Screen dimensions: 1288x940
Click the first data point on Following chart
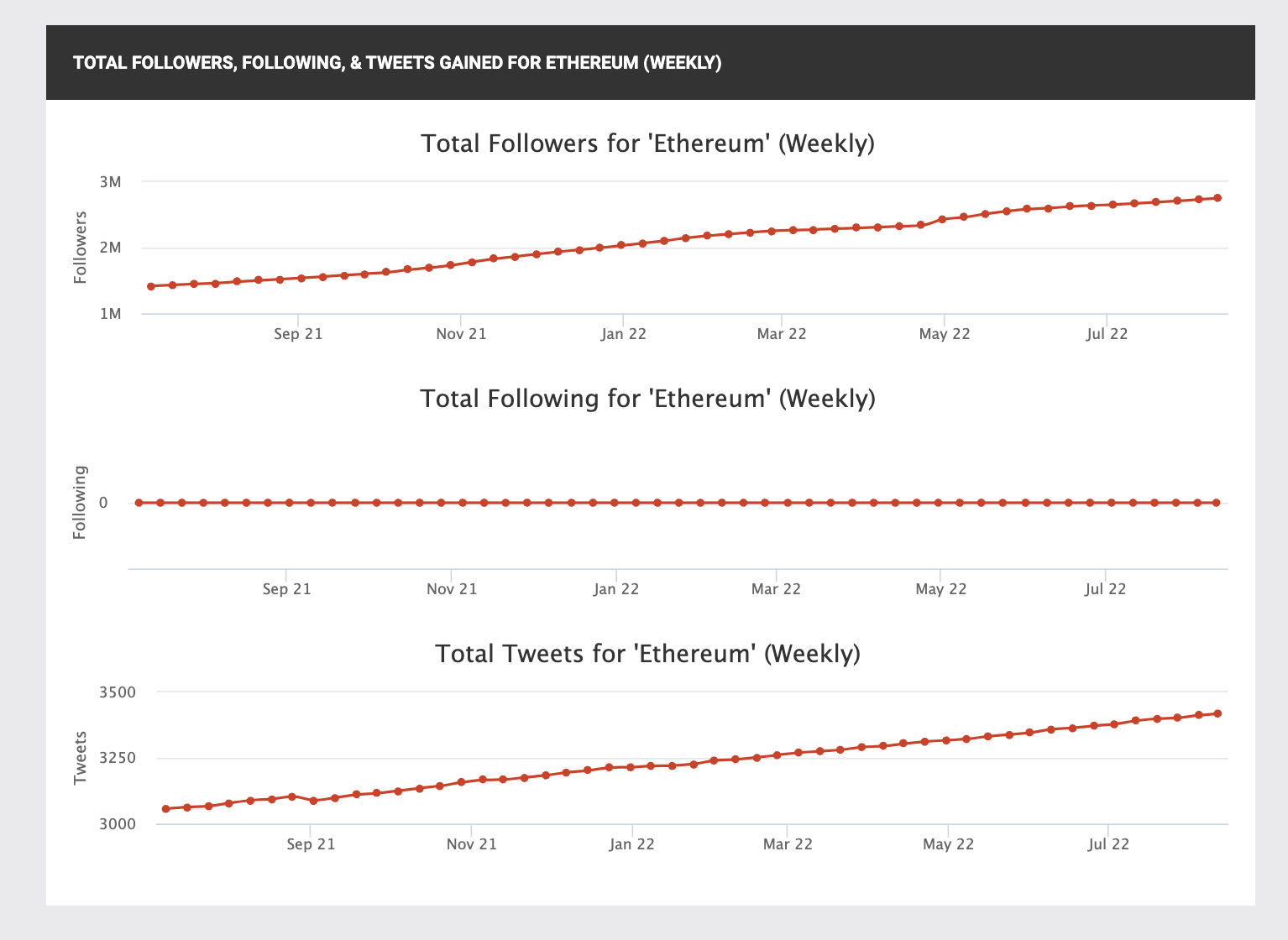[139, 503]
